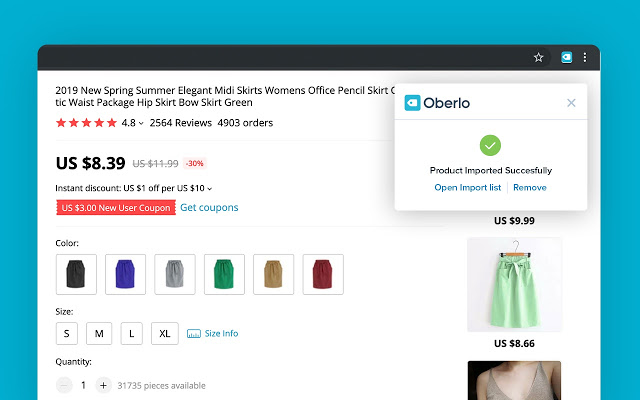Click the Oberlo logo in popup

pos(437,102)
